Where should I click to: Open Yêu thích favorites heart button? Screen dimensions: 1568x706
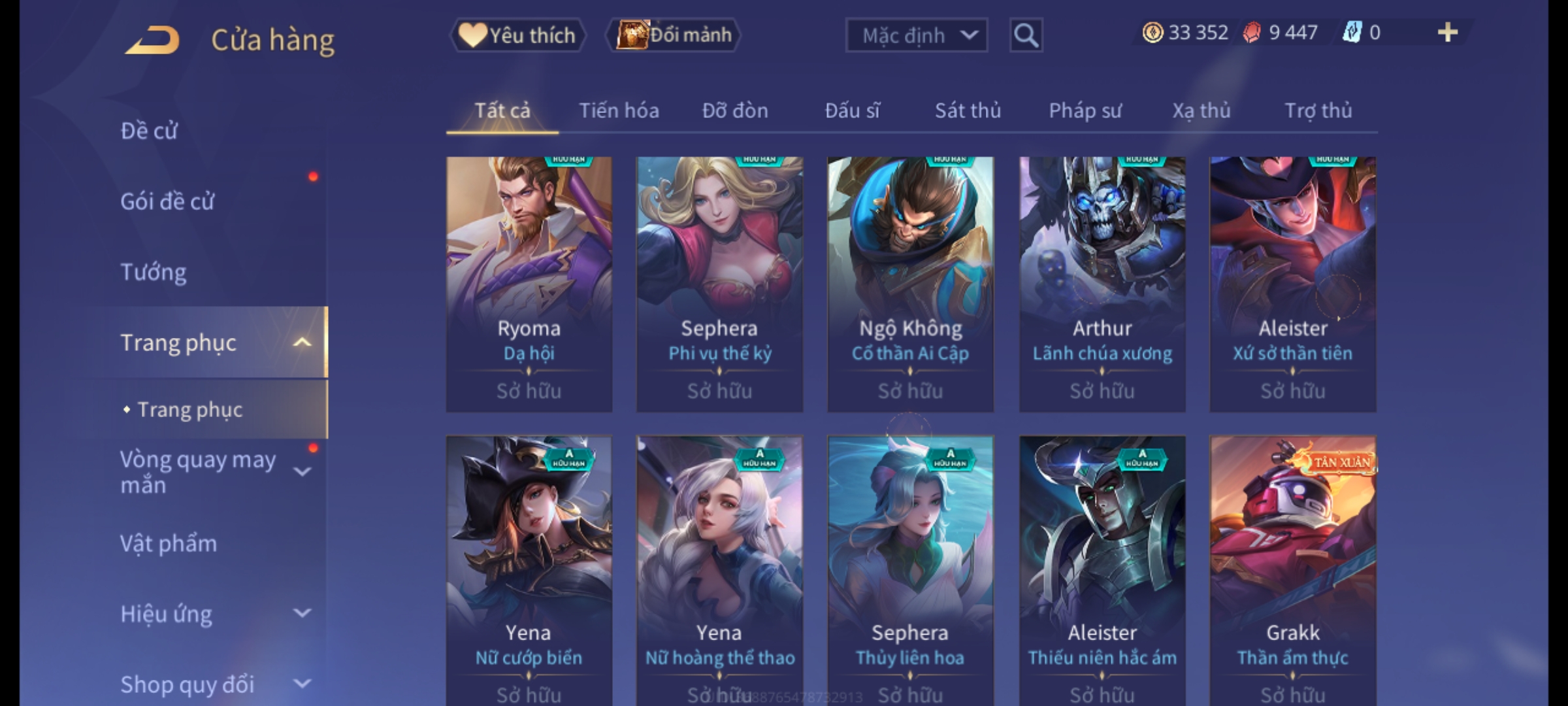(x=517, y=35)
